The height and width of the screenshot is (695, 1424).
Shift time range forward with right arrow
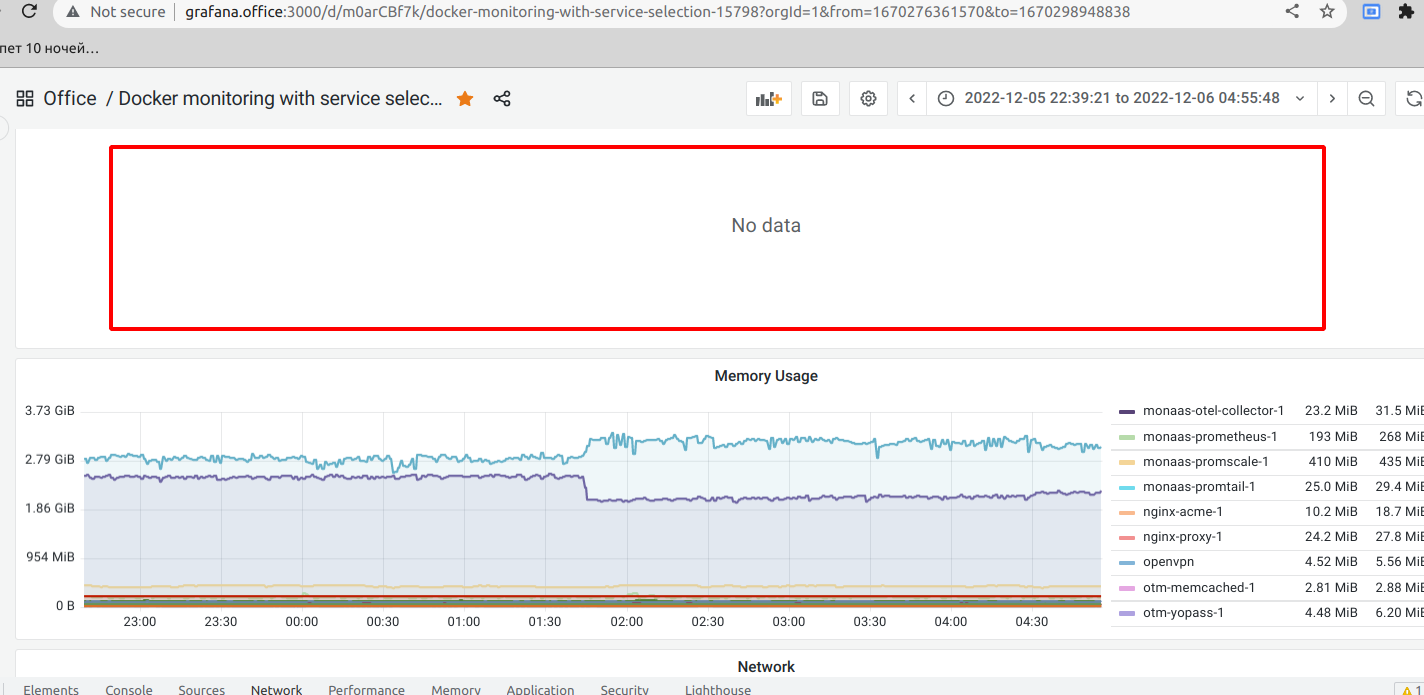[1332, 98]
